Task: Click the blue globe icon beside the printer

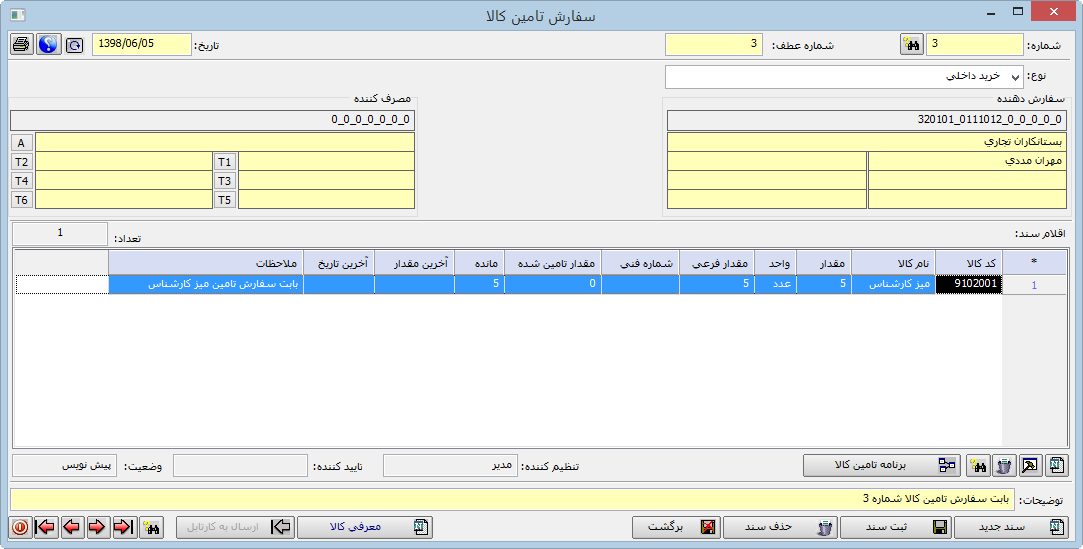Action: [48, 45]
